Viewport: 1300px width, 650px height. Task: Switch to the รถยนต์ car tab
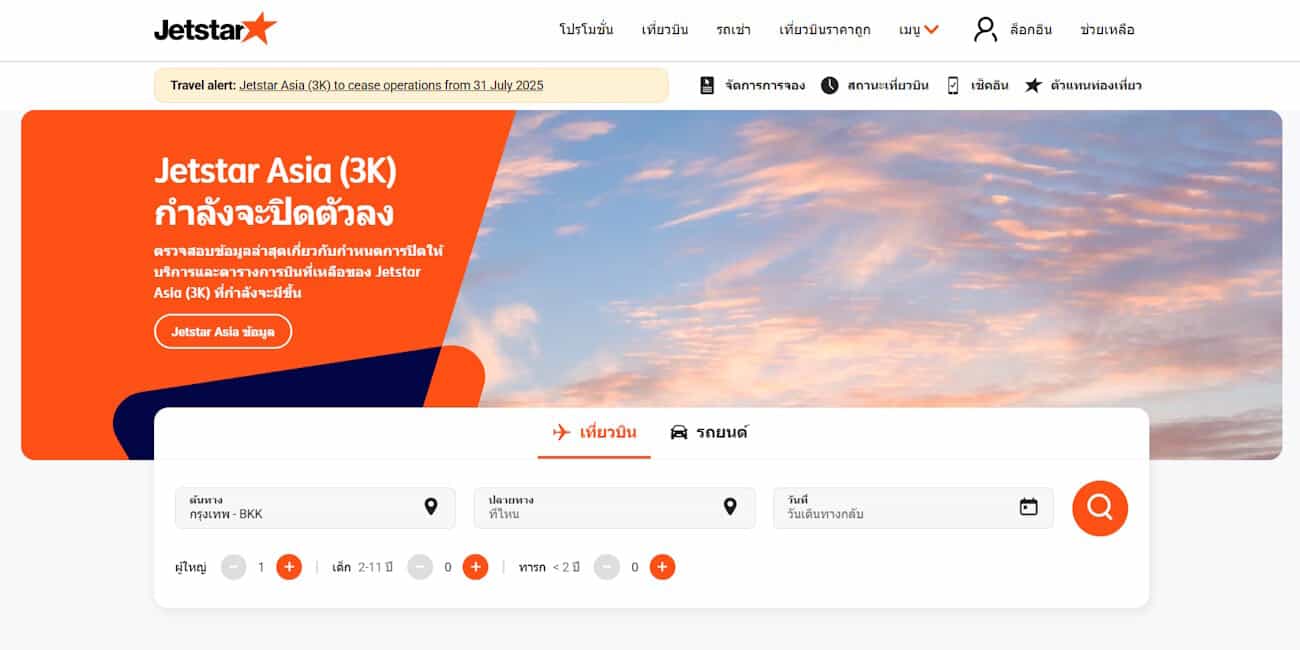(x=709, y=432)
